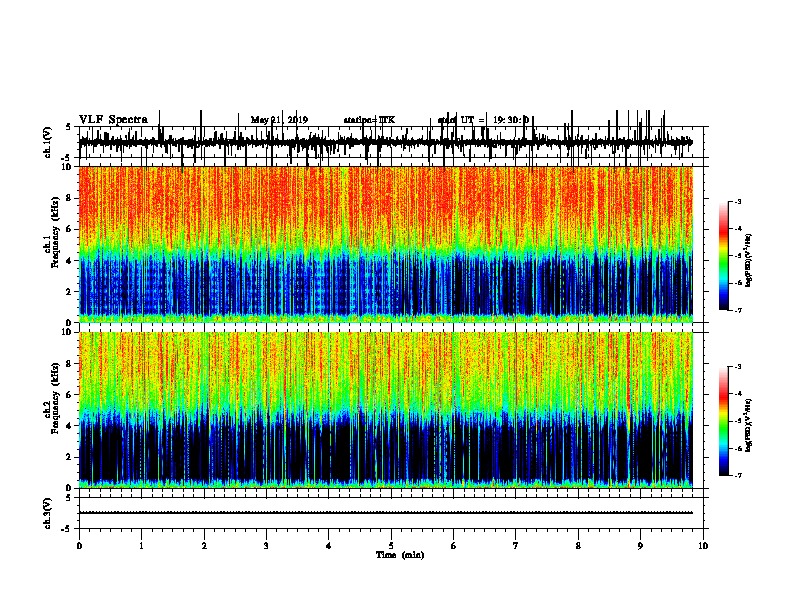Viewport: 792px width, 612px height.
Task: Click the "7" tick on the time axis
Action: click(x=516, y=546)
